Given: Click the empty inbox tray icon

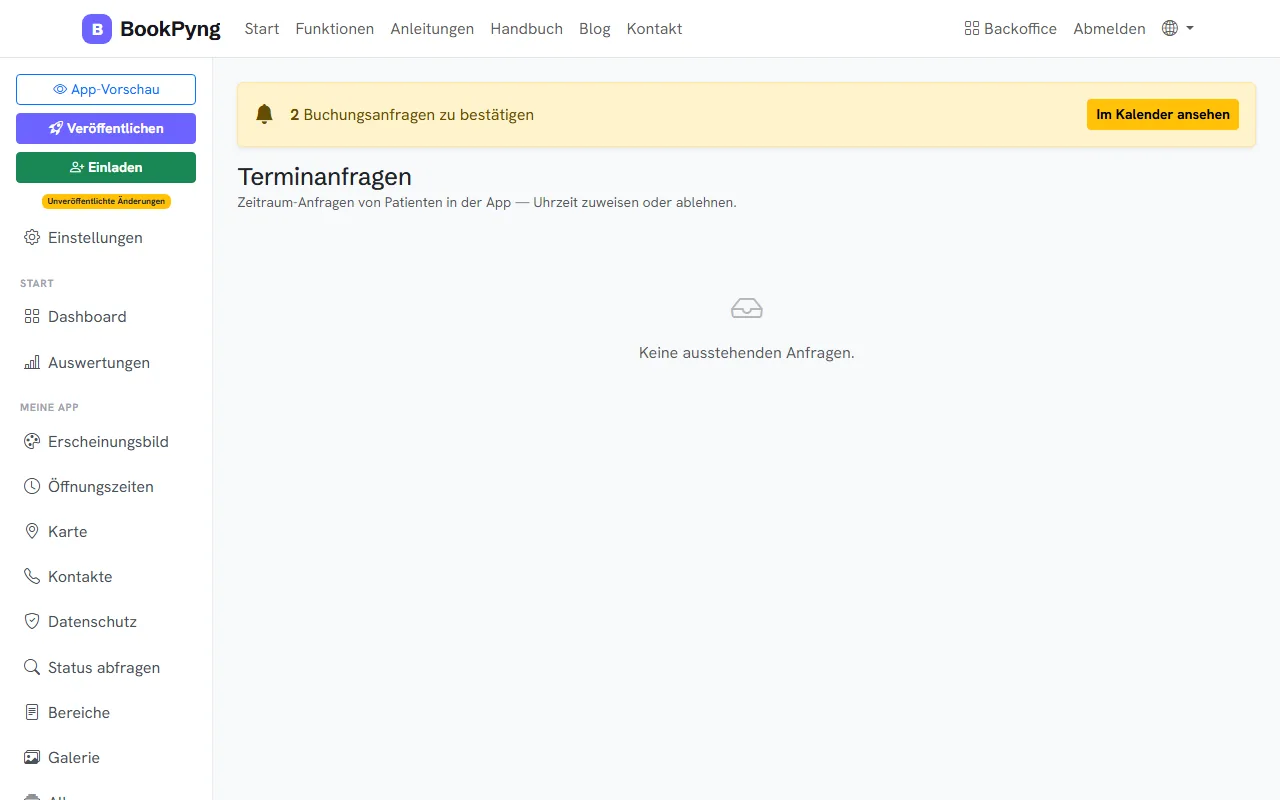Looking at the screenshot, I should pos(747,308).
